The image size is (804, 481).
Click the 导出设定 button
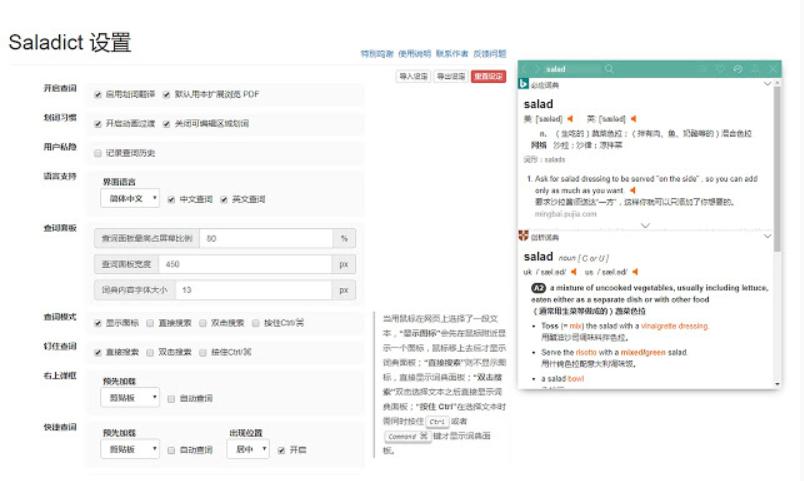click(451, 76)
